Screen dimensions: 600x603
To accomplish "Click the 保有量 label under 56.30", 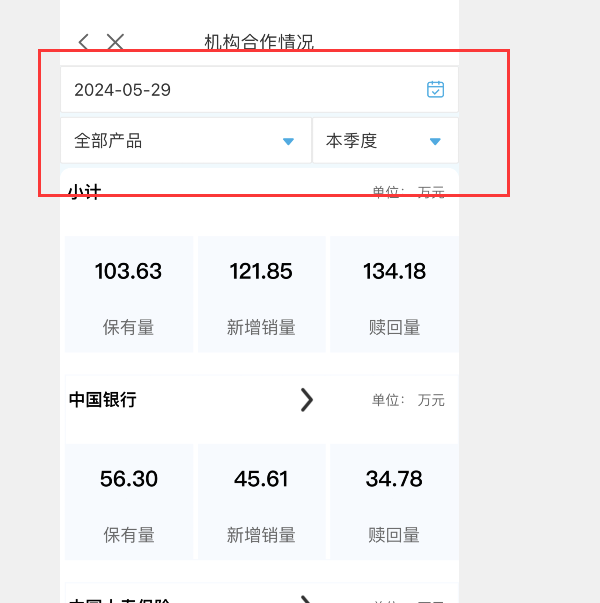I will [129, 535].
